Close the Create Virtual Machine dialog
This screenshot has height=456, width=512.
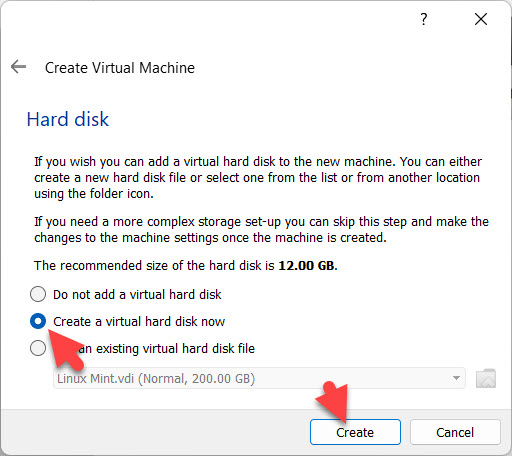pos(481,19)
